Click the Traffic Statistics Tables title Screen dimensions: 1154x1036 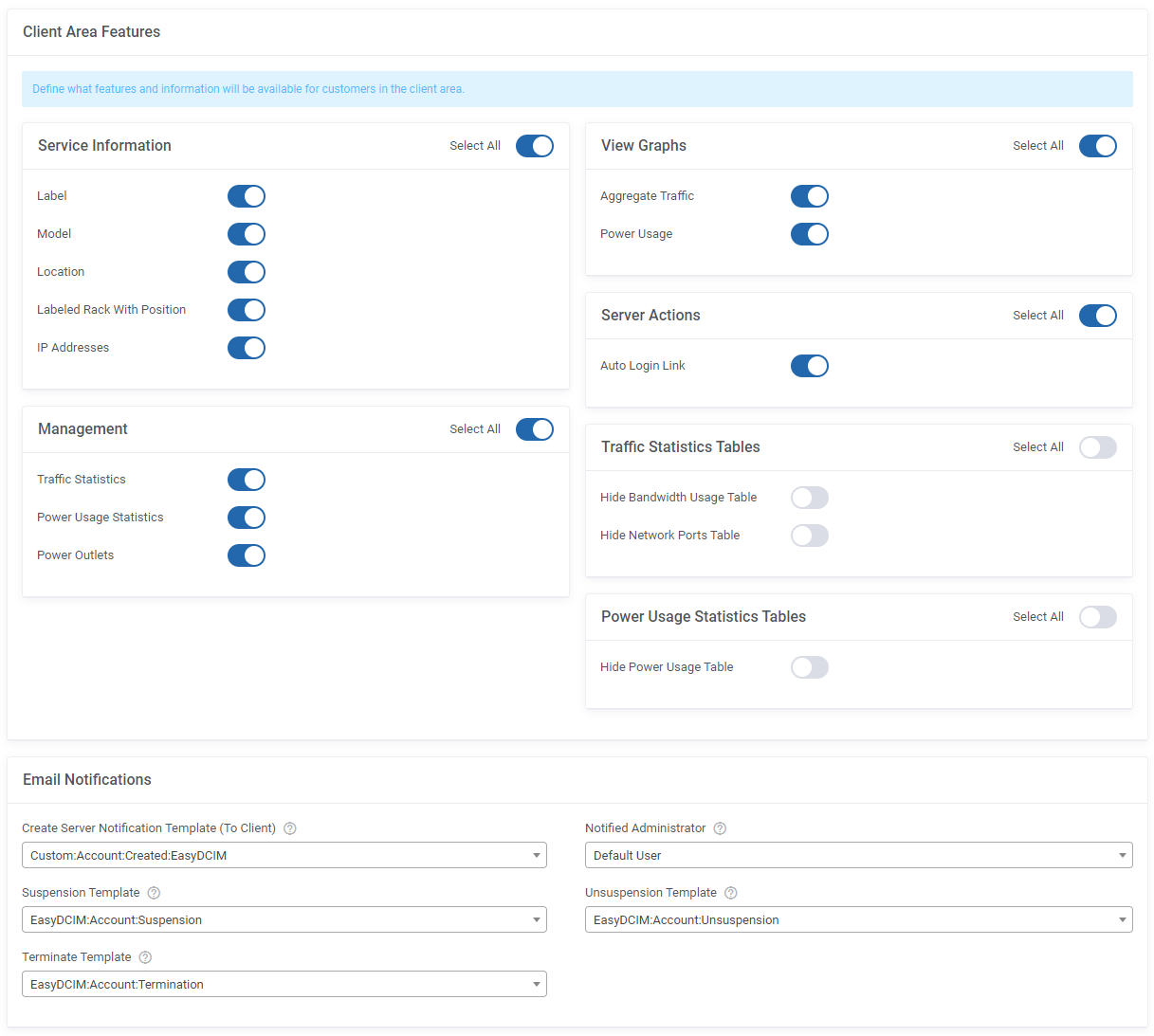[x=681, y=447]
